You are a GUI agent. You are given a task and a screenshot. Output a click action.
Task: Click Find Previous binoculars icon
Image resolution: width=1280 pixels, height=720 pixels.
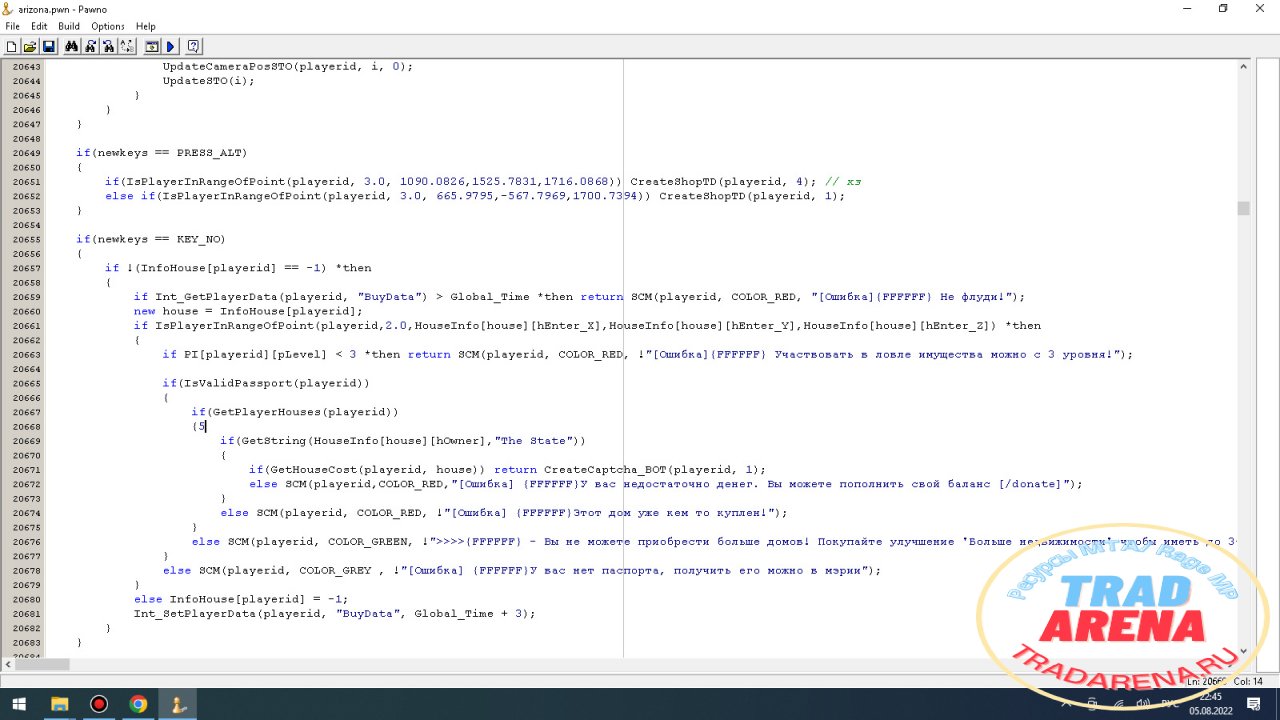108,46
